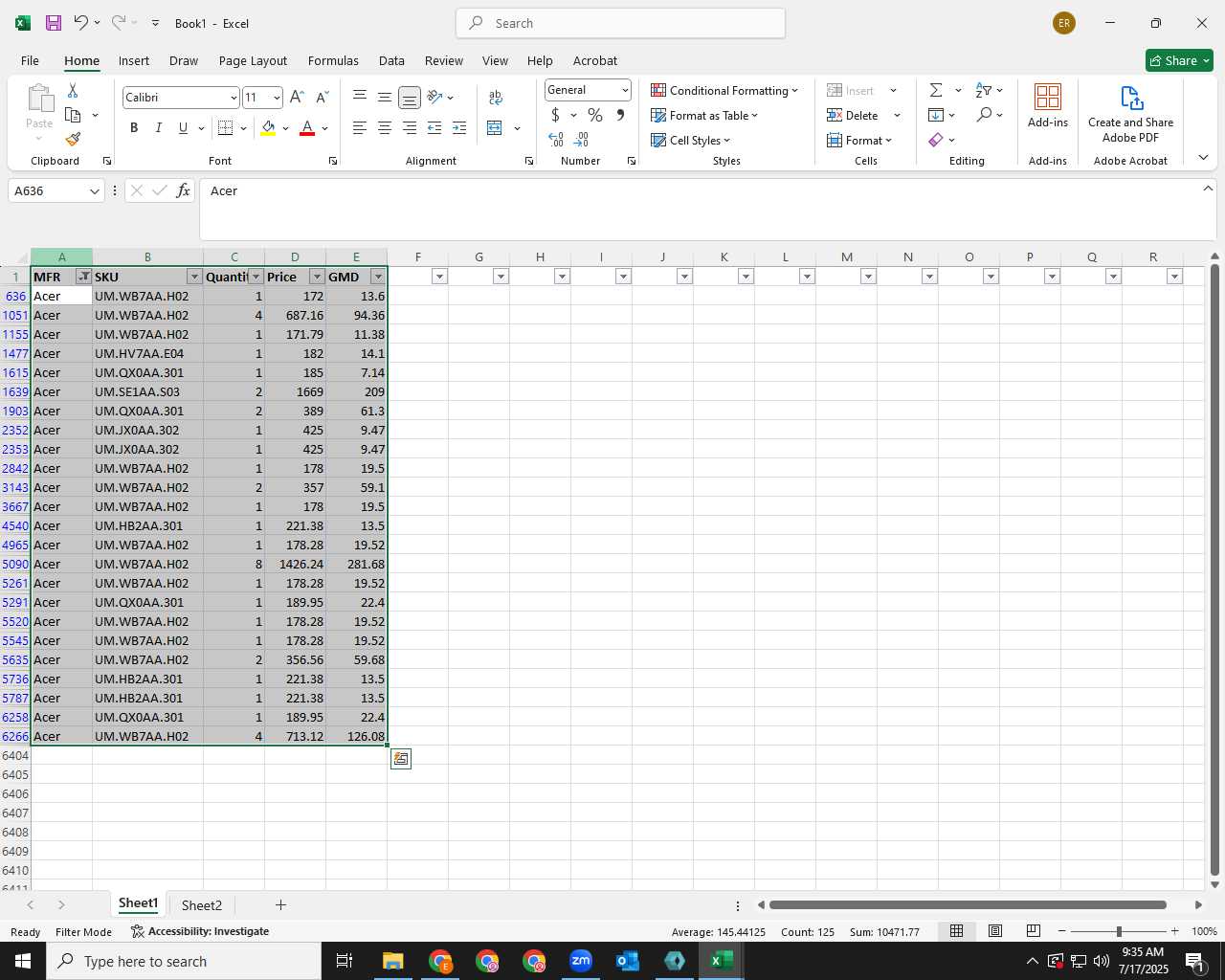Open the MFR column filter dropdown
This screenshot has height=980, width=1225.
coord(83,277)
